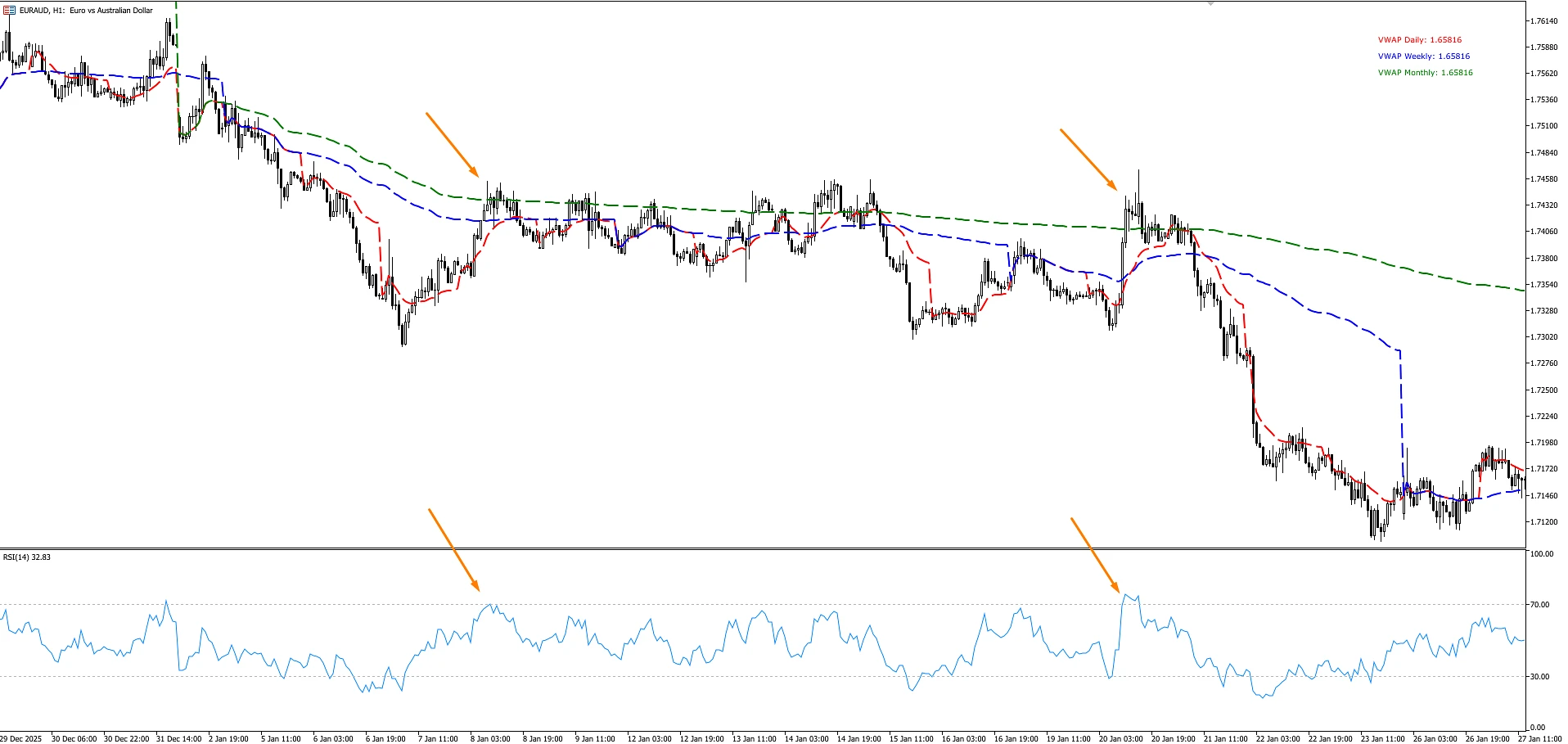This screenshot has height=744, width=1568.
Task: Select the right orange arrow in RSI window
Action: [x=1095, y=554]
